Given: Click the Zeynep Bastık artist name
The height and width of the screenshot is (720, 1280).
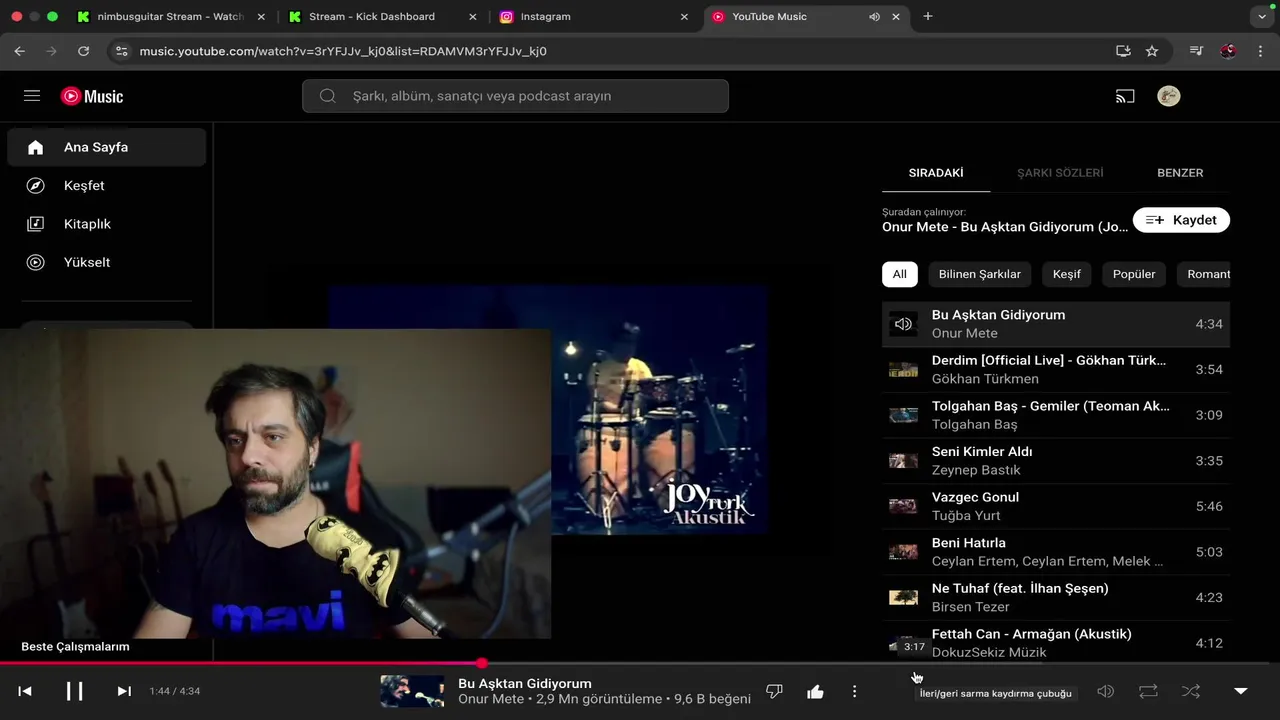Looking at the screenshot, I should click(x=976, y=470).
